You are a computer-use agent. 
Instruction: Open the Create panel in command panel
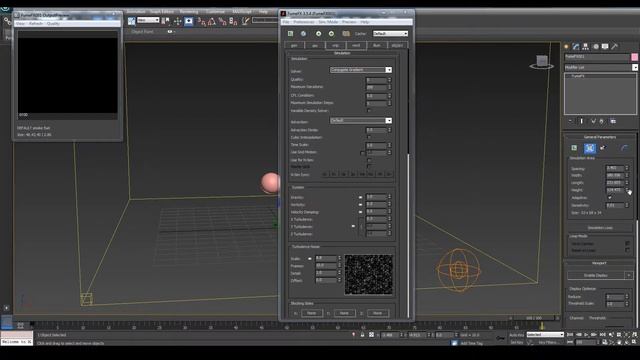point(566,47)
